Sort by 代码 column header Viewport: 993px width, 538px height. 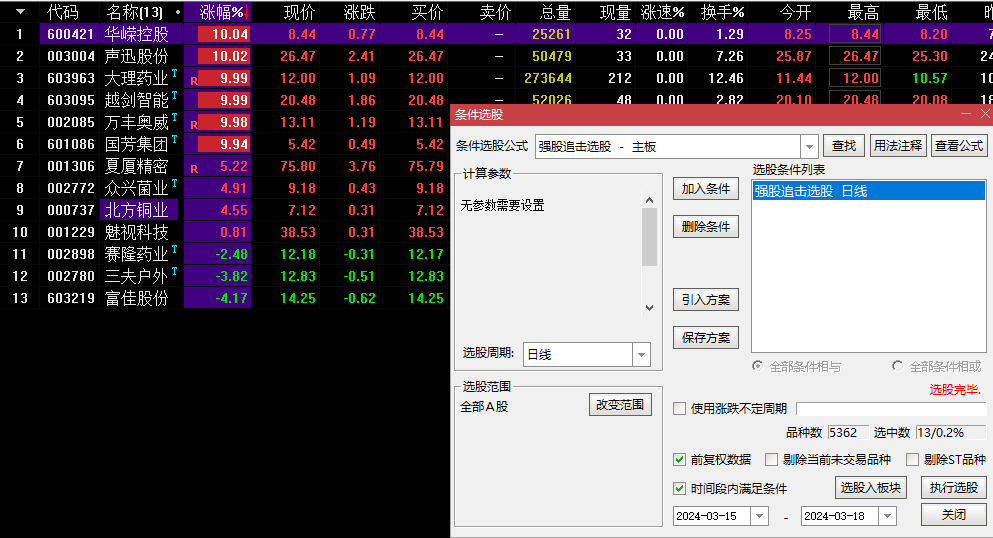pyautogui.click(x=63, y=11)
